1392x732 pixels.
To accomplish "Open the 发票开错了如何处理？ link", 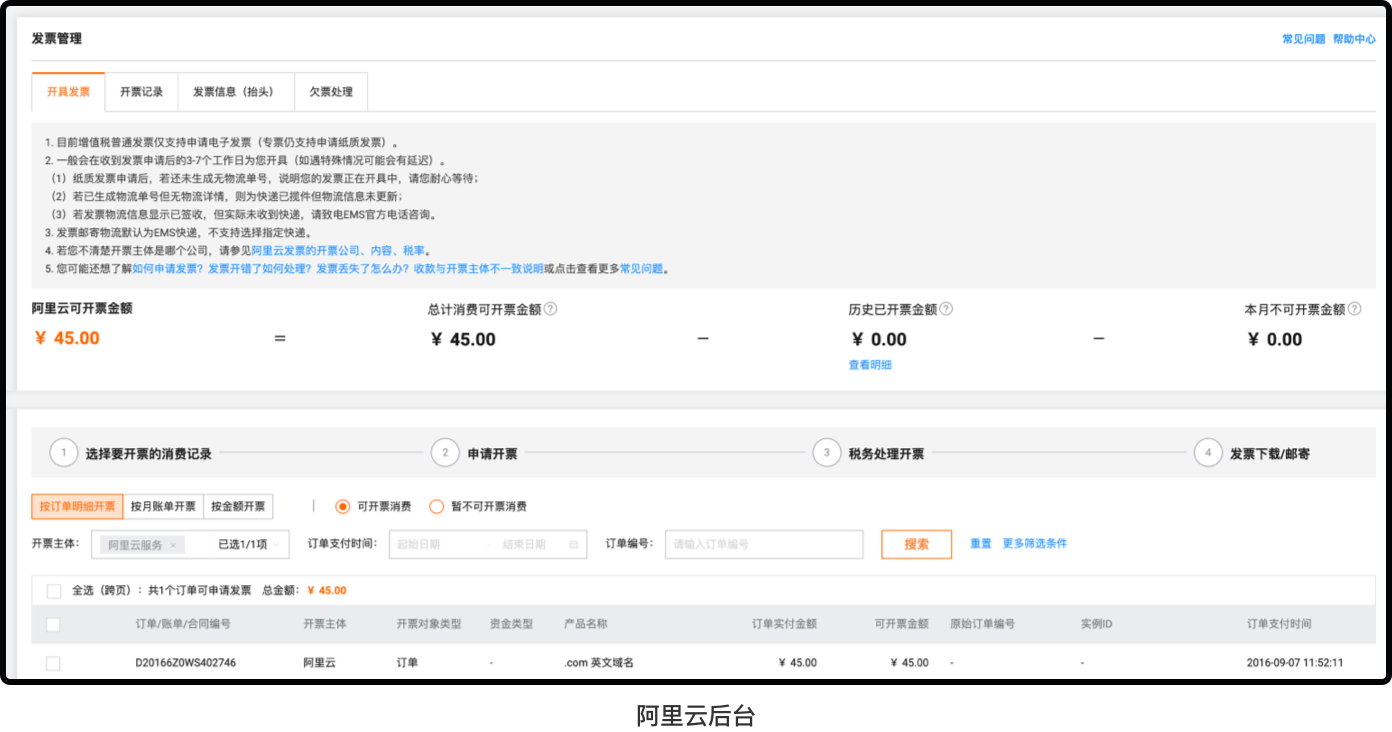I will tap(260, 269).
